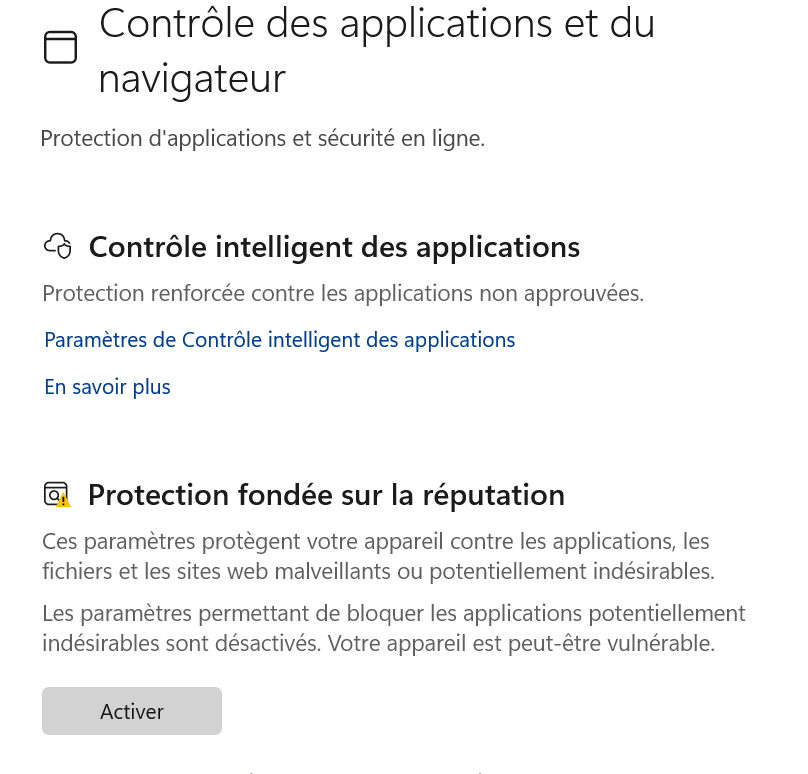Click the line starting "Ces paramètres protègent votre appareil"

coord(375,542)
